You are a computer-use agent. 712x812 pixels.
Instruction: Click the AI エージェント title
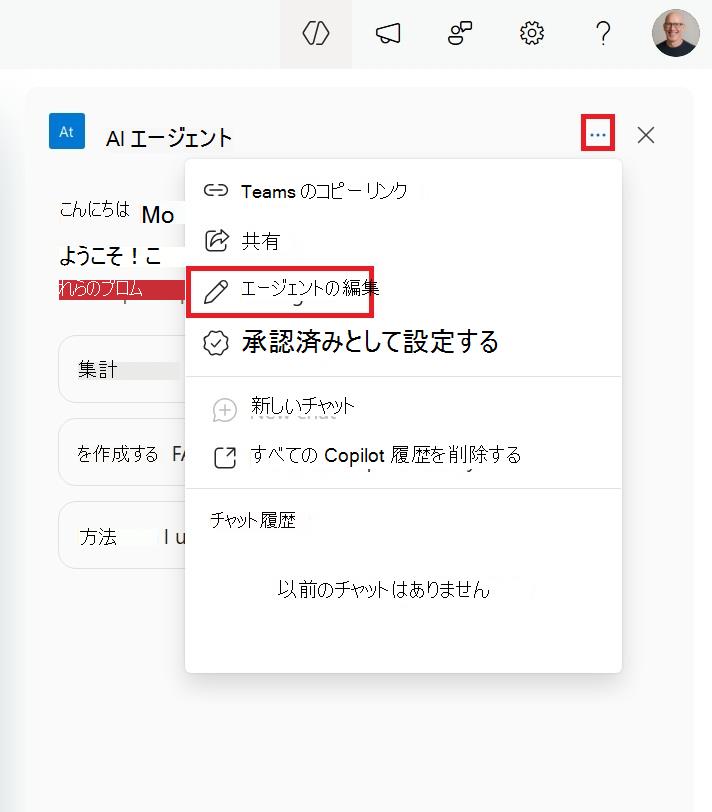tap(169, 138)
